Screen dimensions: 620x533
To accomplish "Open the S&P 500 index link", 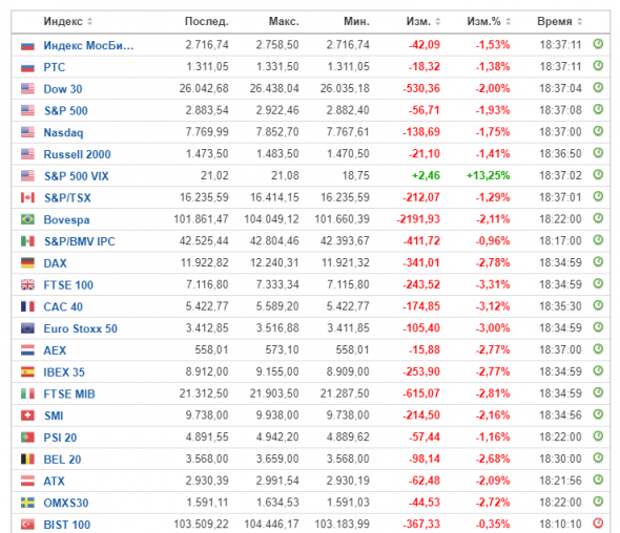I will coord(66,111).
